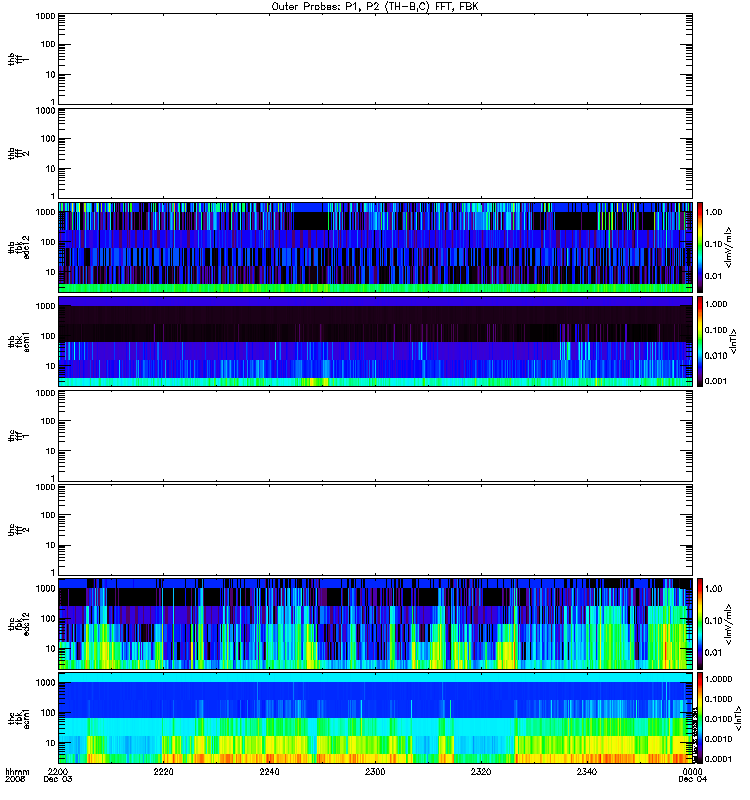Click the "2300" time axis label
The width and height of the screenshot is (750, 800).
[375, 771]
